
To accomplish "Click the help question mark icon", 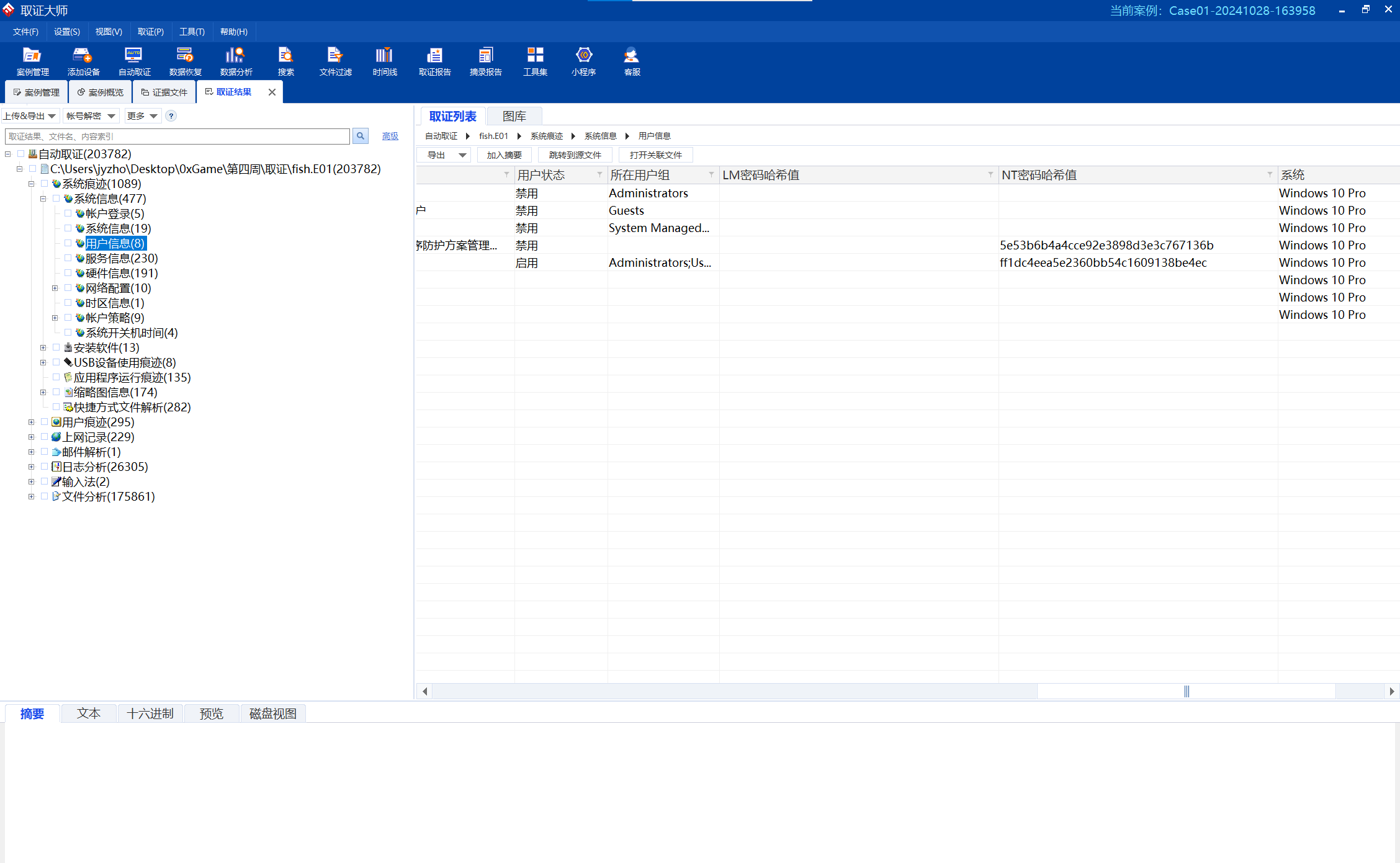I will (171, 116).
